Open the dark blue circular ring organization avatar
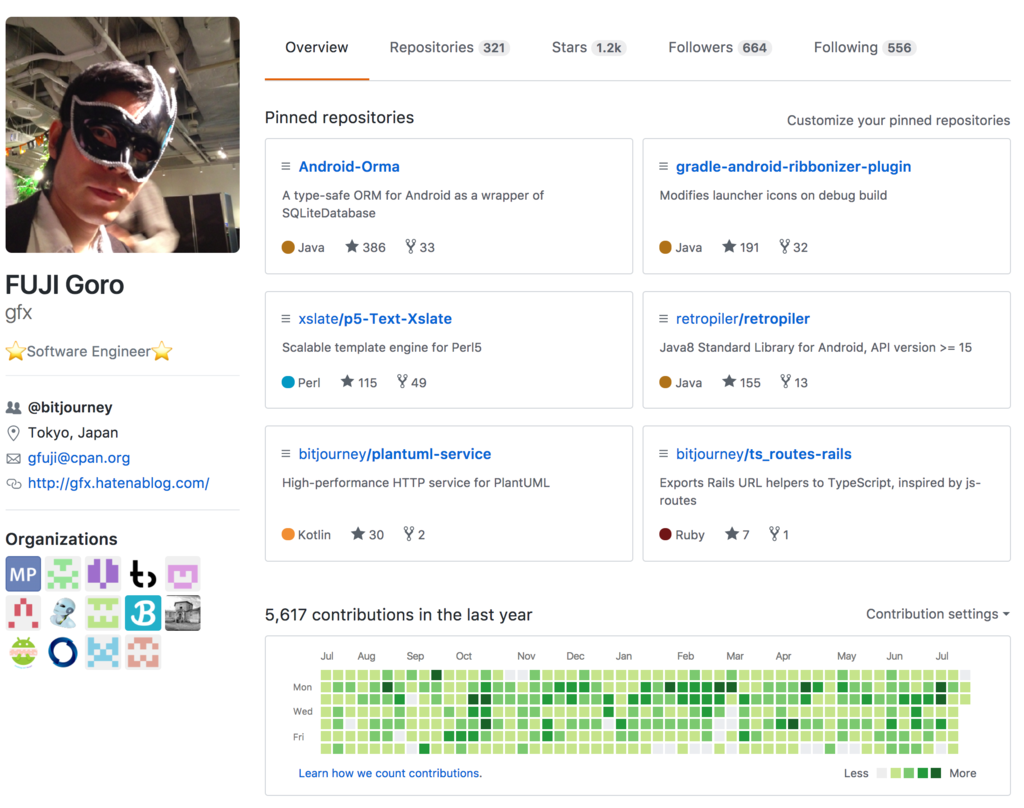 point(63,652)
